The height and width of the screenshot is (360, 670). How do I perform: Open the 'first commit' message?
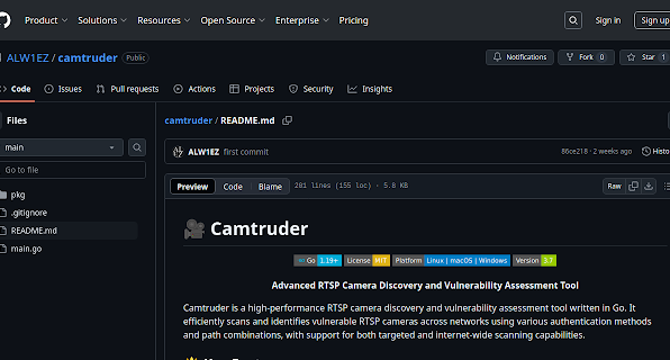tap(246, 152)
